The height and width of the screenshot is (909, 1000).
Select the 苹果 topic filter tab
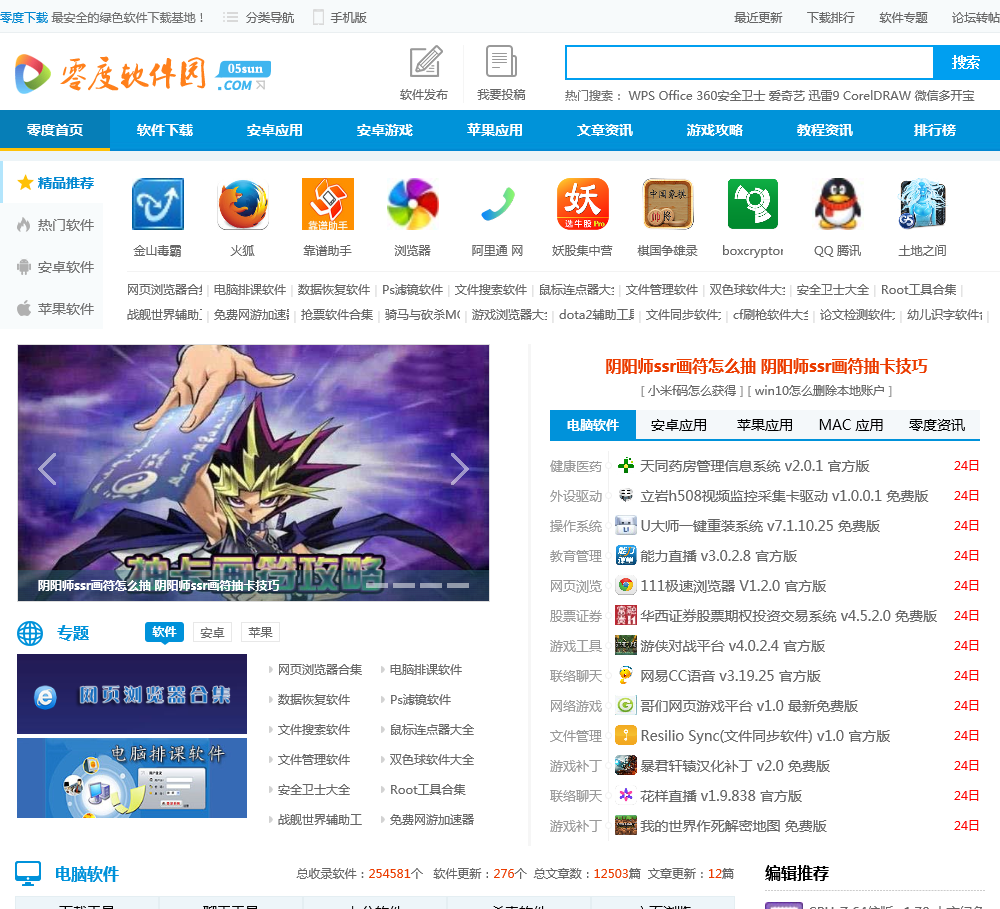tap(260, 632)
